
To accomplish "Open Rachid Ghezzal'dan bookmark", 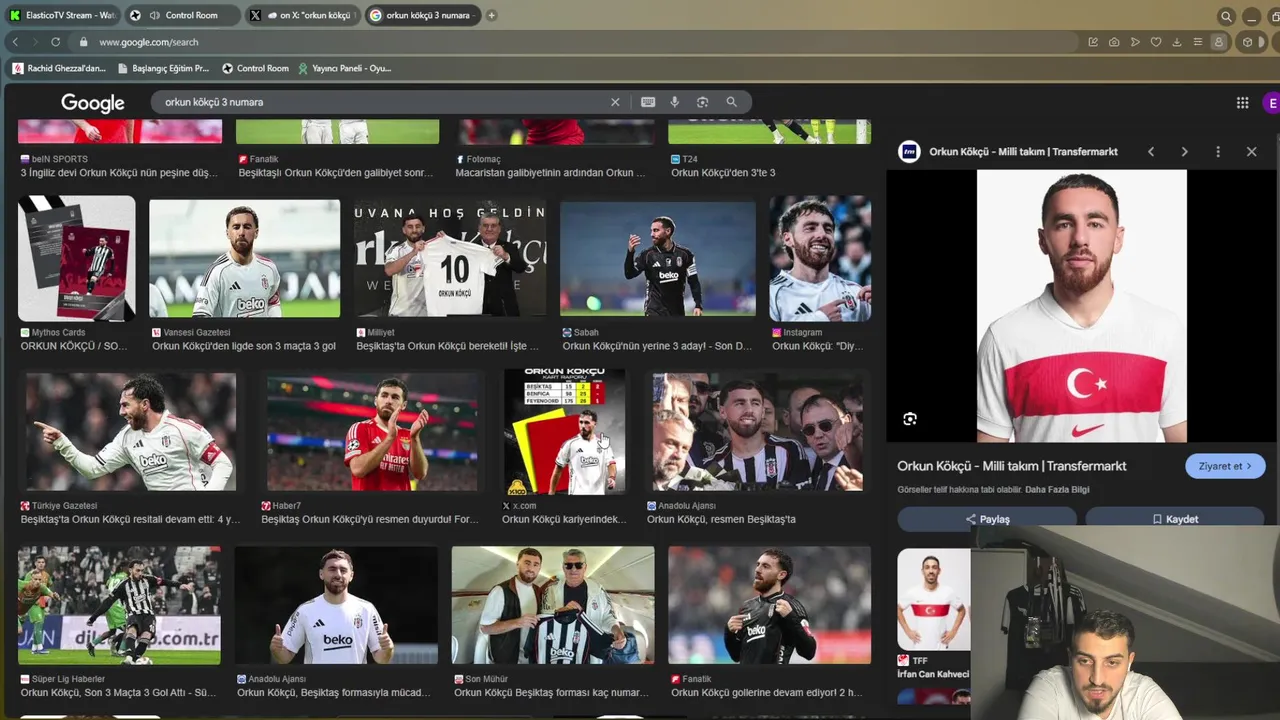I will [59, 68].
